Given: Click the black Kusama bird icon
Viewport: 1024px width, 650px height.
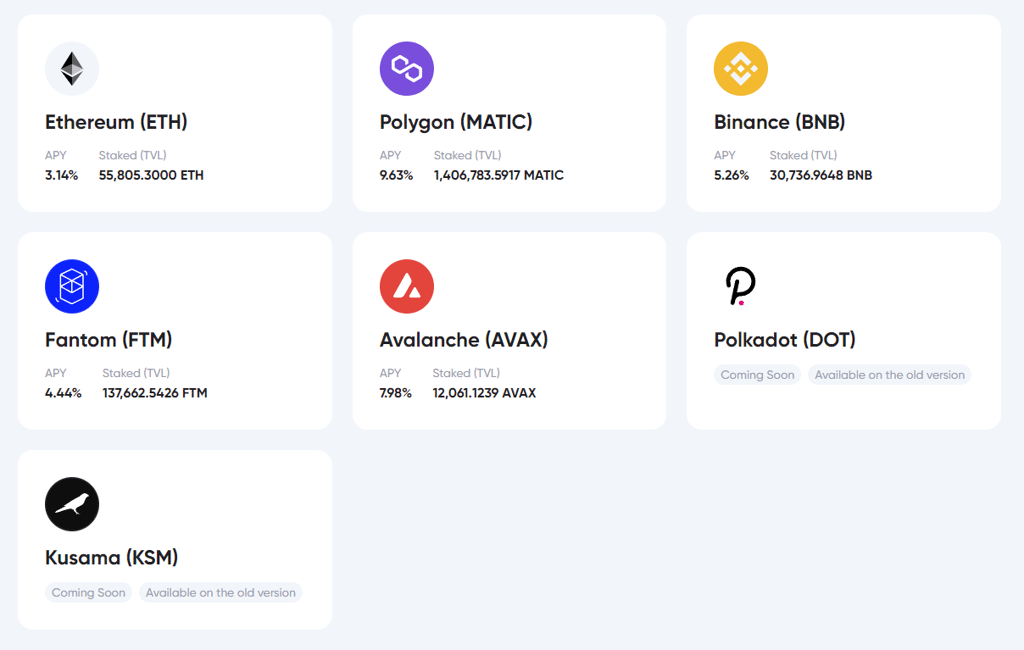Looking at the screenshot, I should (x=72, y=504).
